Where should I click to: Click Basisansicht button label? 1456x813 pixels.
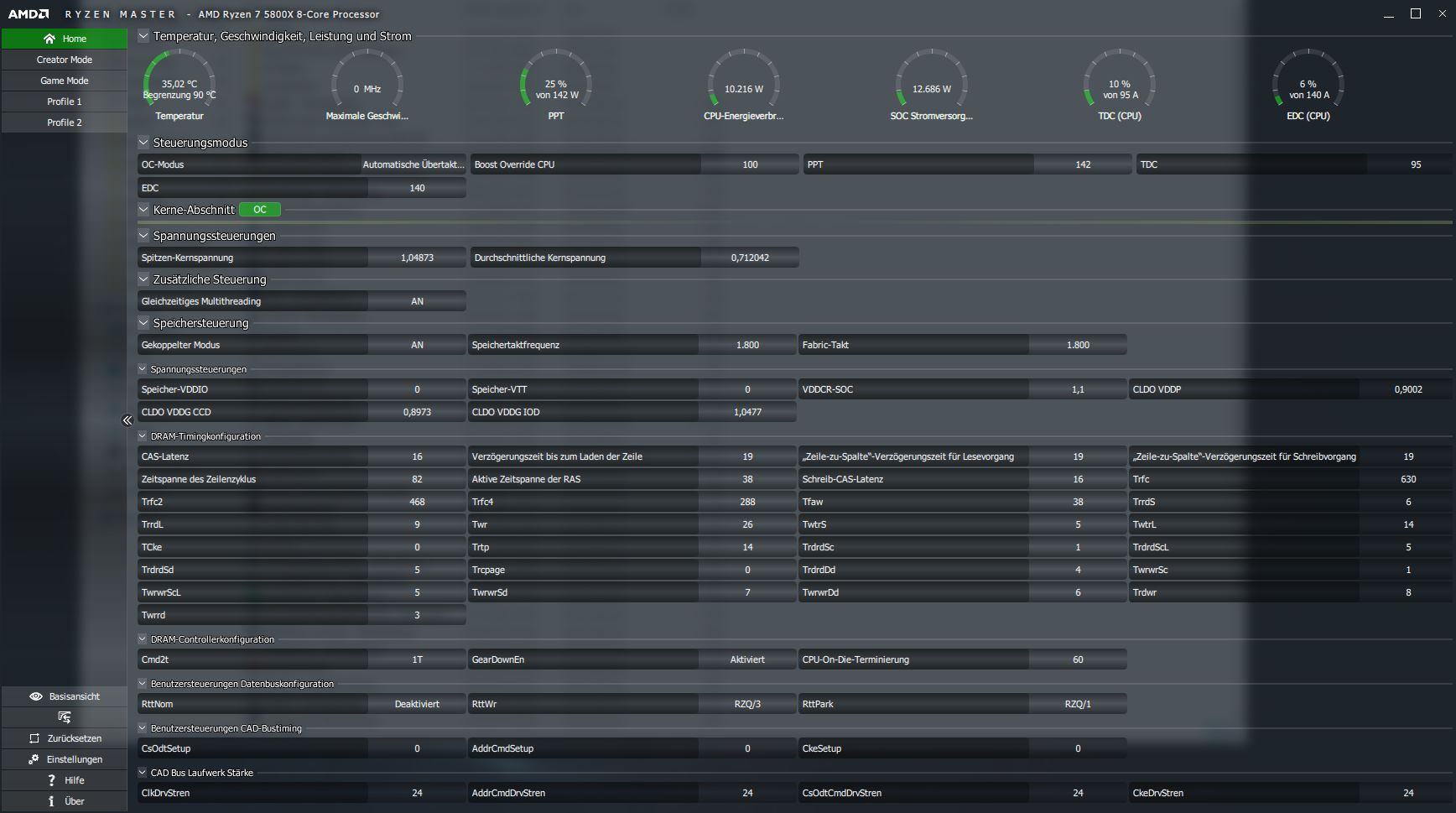coord(75,696)
